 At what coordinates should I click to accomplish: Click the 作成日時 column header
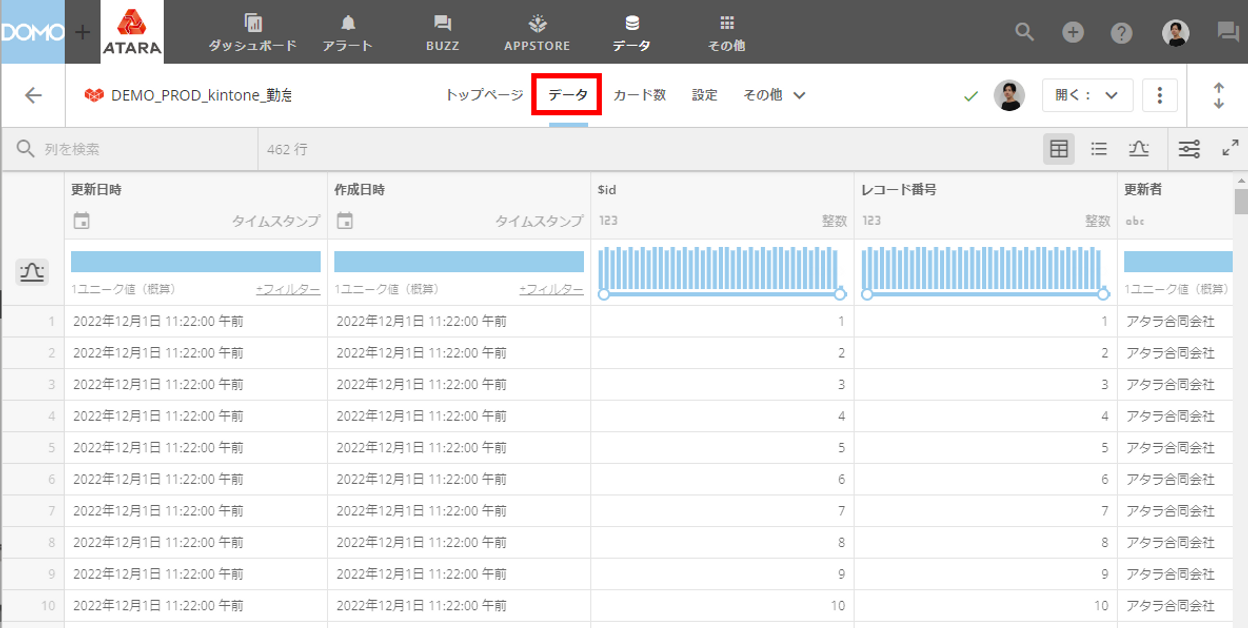[x=359, y=189]
